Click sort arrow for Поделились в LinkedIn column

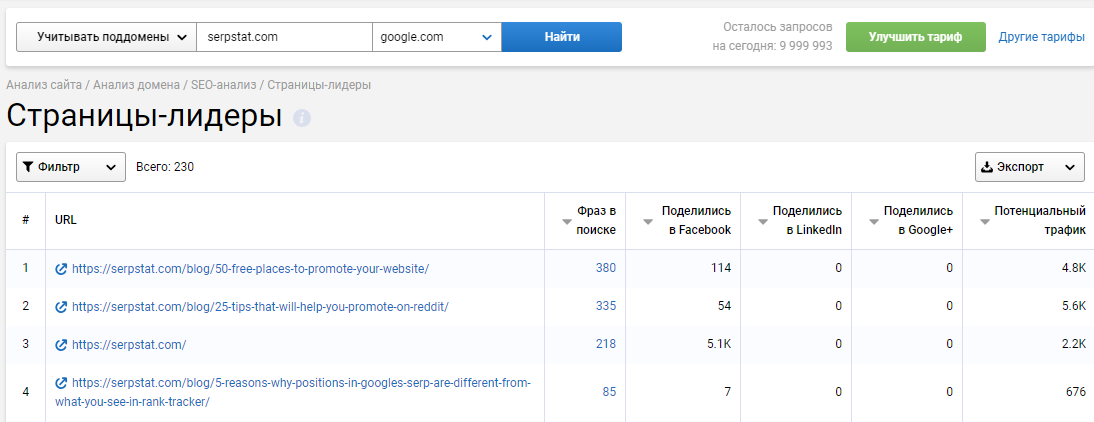(763, 222)
